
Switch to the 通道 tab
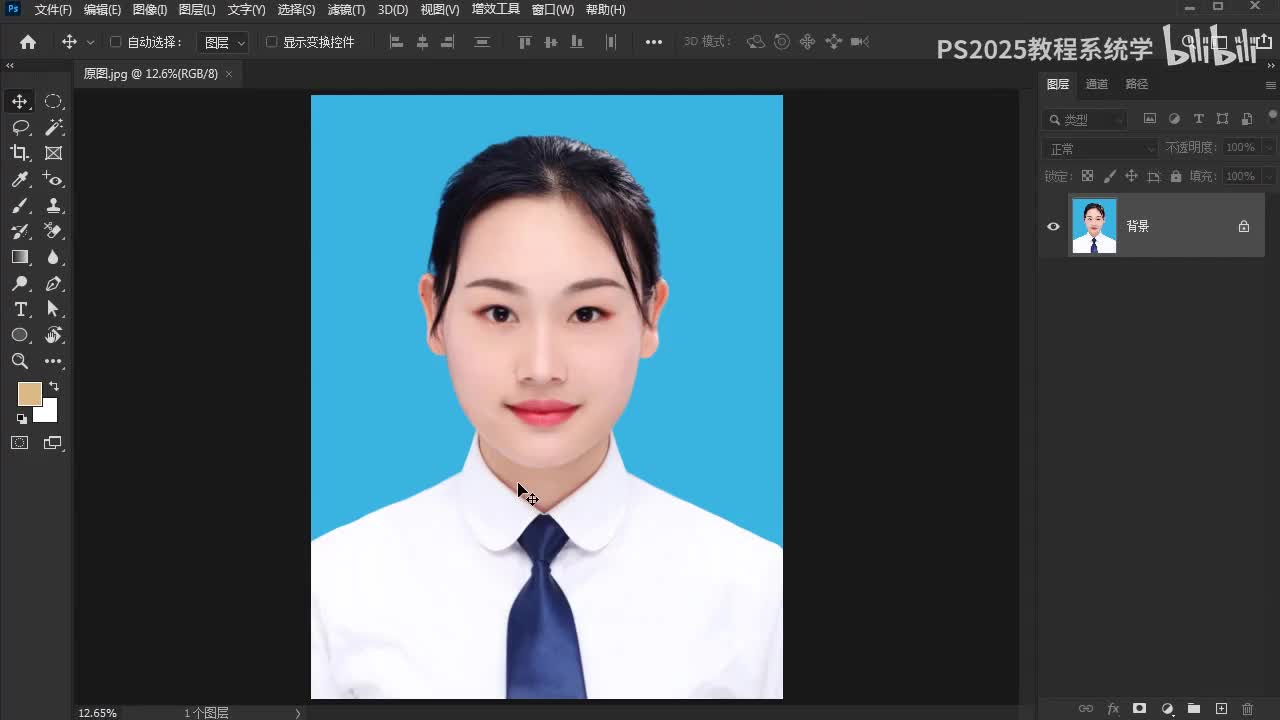pyautogui.click(x=1097, y=84)
